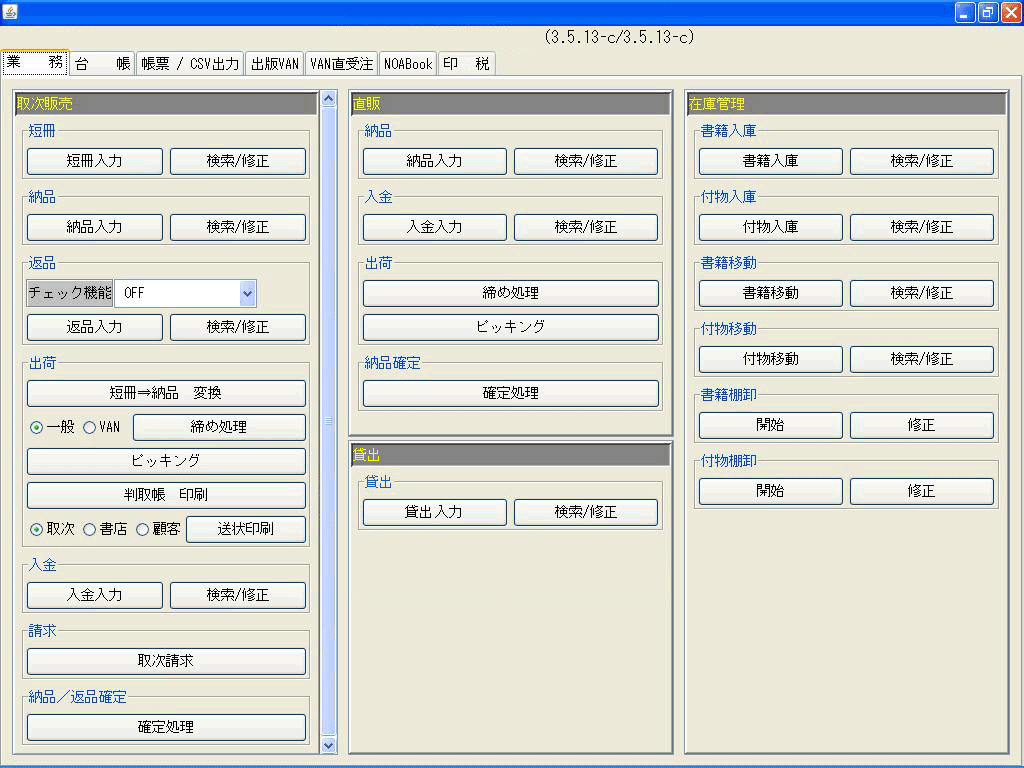Select the VAN radio button under 出荷

[x=89, y=428]
